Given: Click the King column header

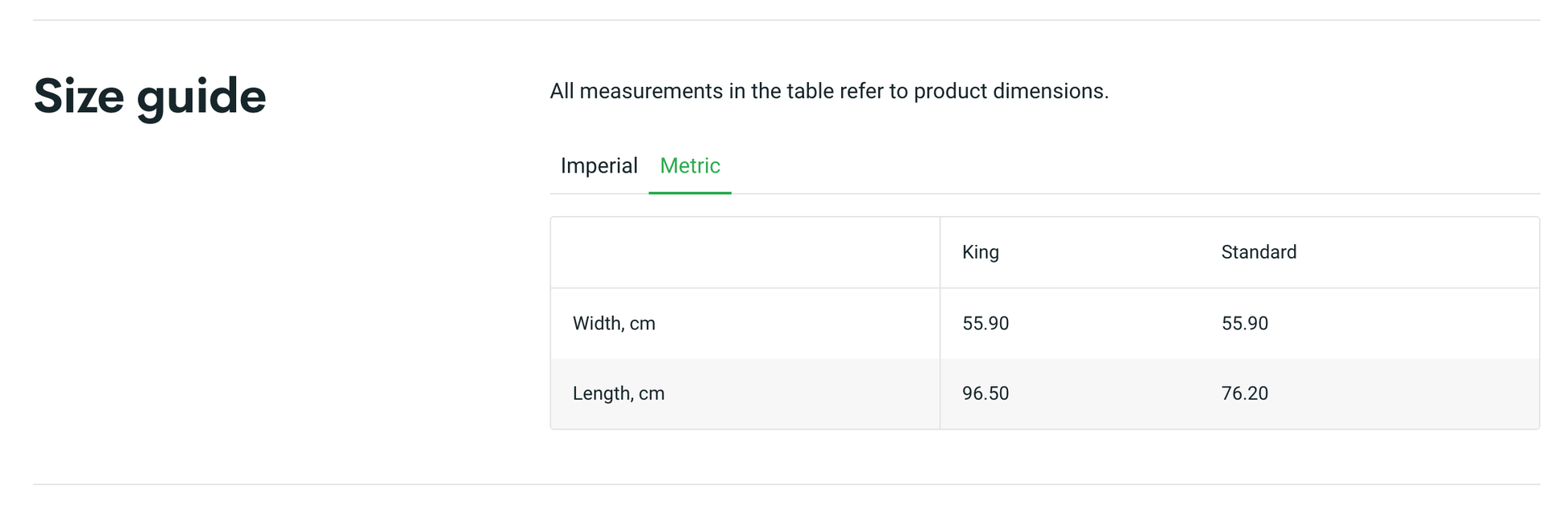Looking at the screenshot, I should [x=980, y=252].
